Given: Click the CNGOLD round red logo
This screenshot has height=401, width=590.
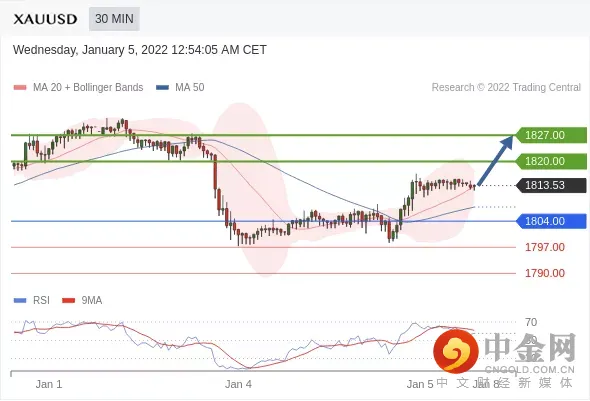Looking at the screenshot, I should click(x=456, y=351).
